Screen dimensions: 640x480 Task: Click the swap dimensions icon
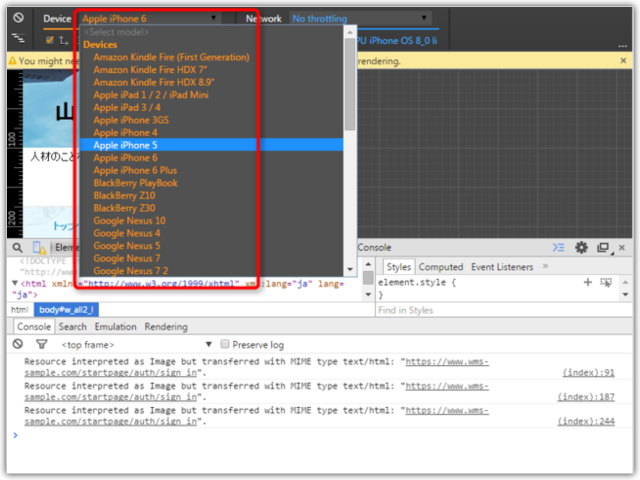(63, 40)
